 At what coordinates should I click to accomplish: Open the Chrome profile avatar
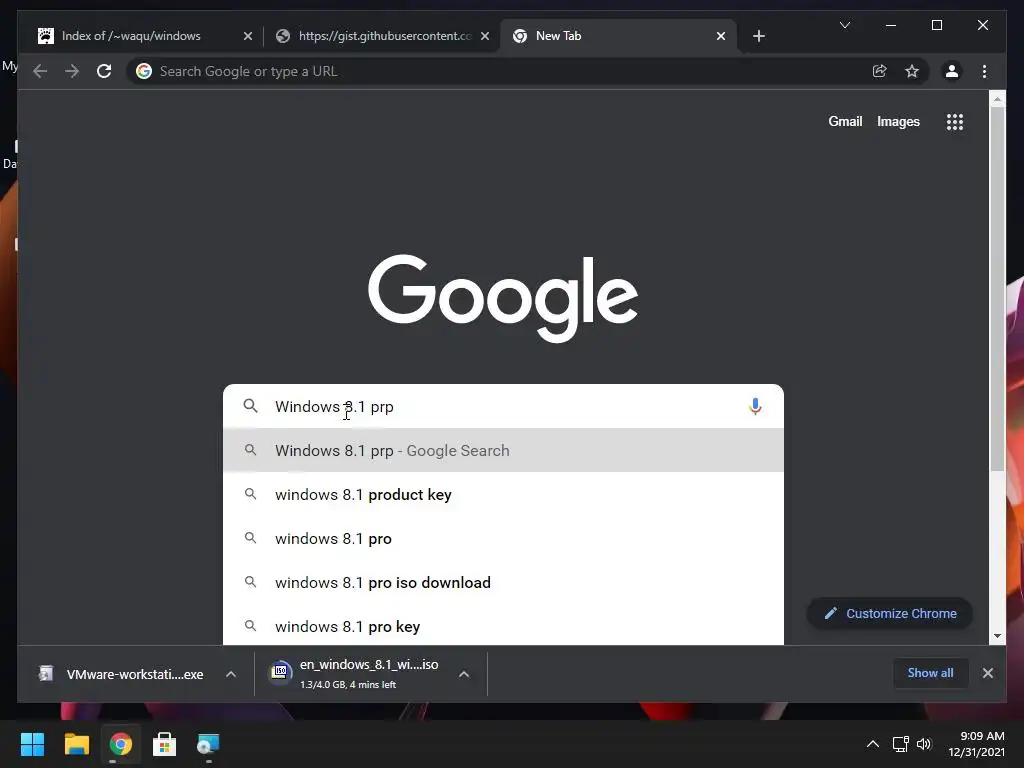point(952,71)
